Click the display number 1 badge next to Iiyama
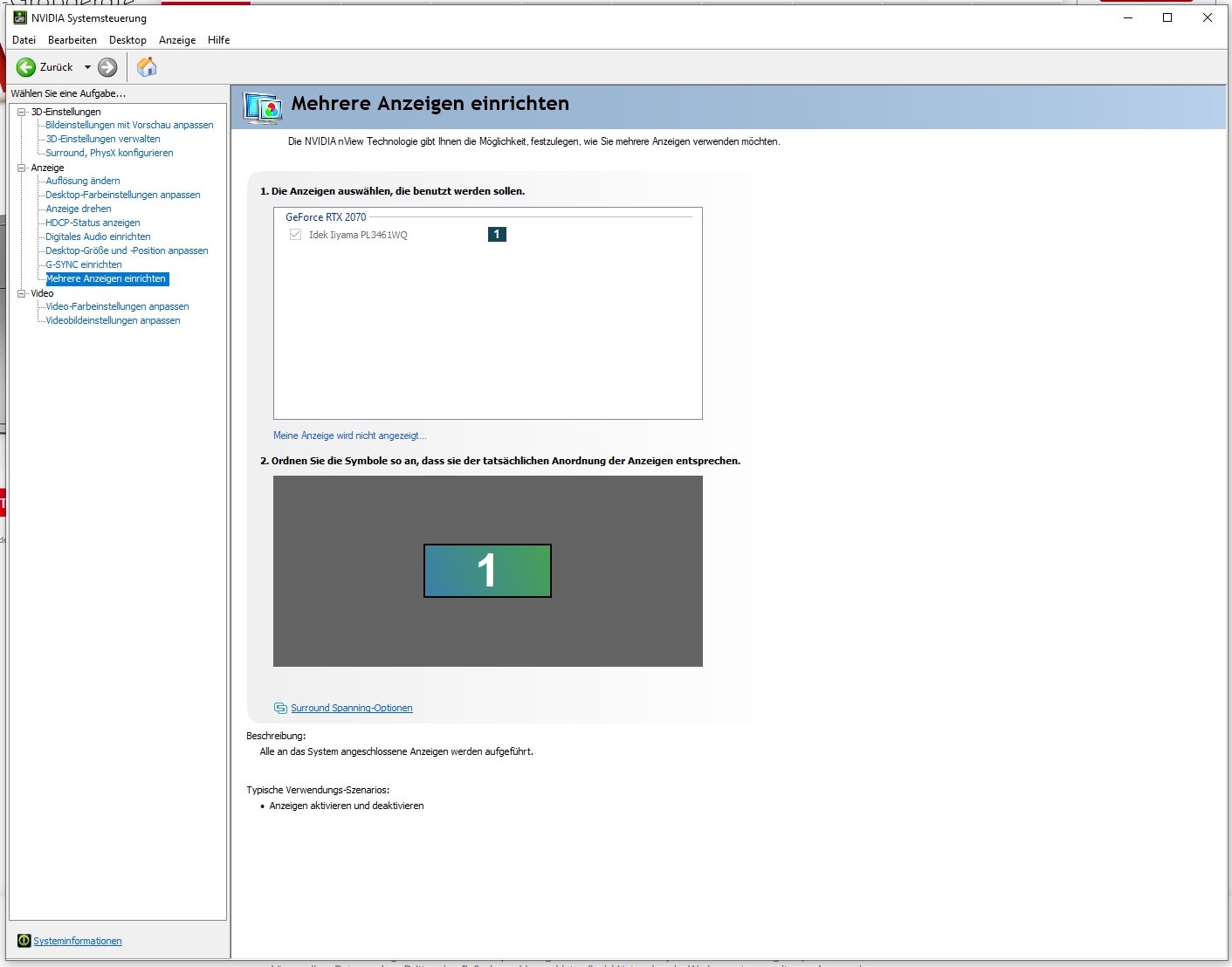This screenshot has height=967, width=1232. pos(497,234)
